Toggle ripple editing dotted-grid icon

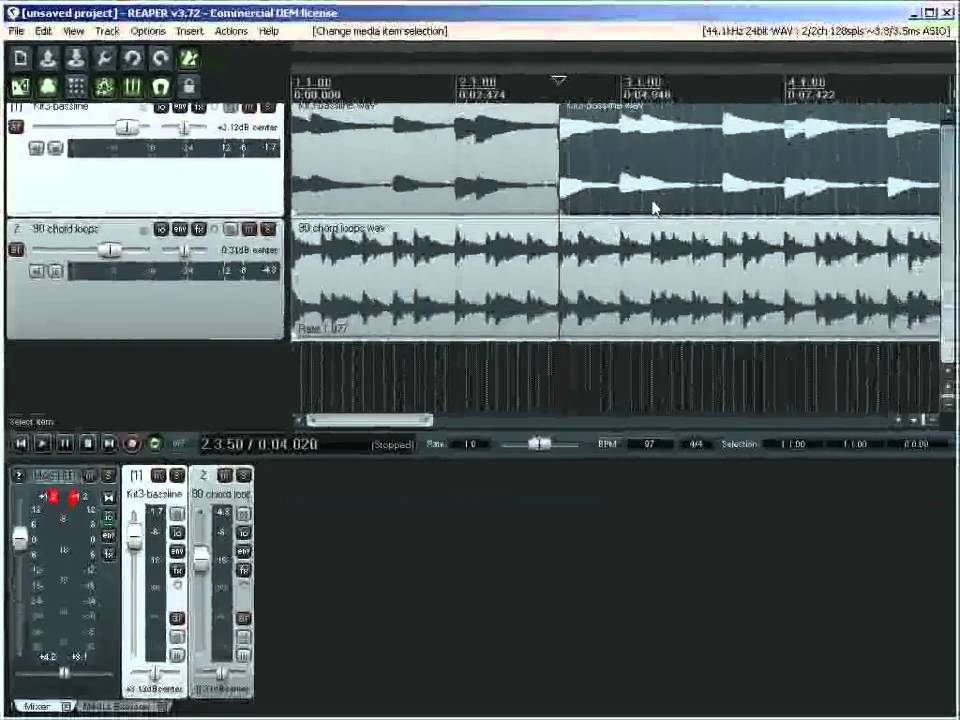pyautogui.click(x=76, y=86)
